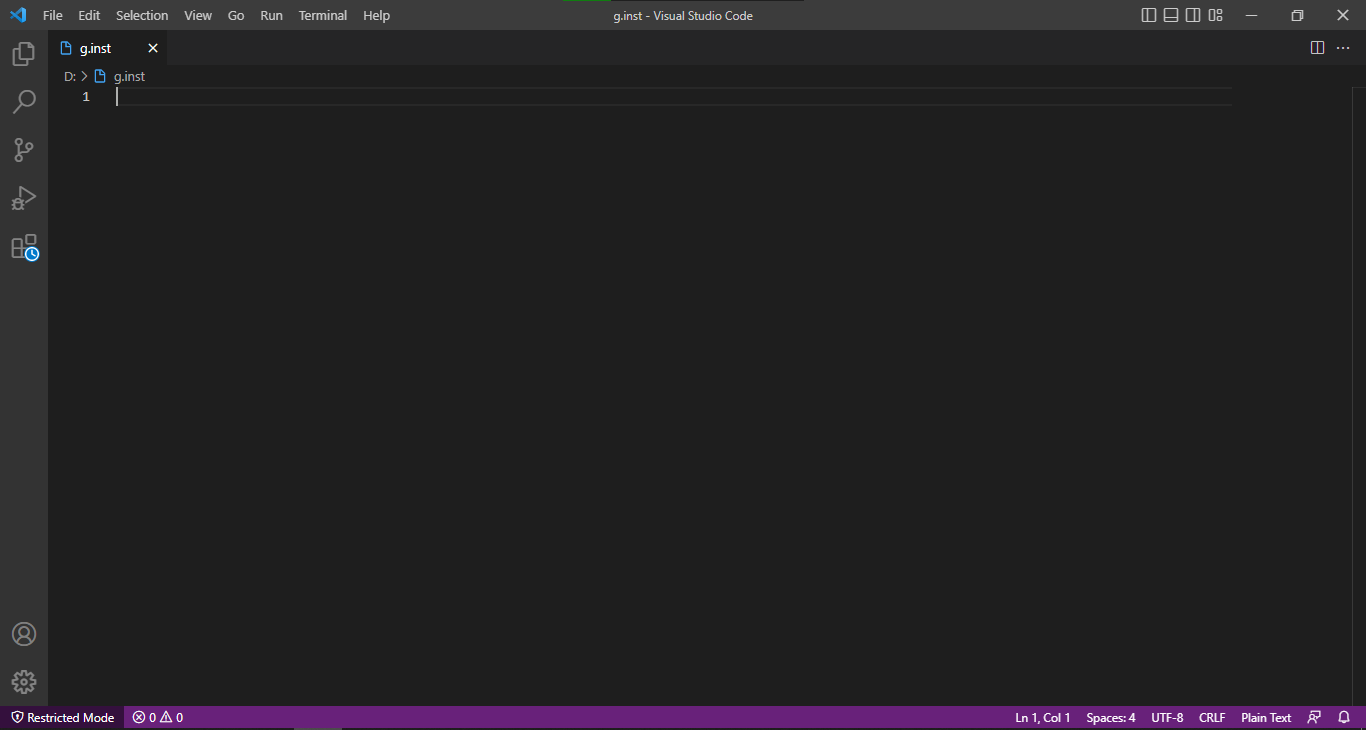This screenshot has height=730, width=1366.
Task: Open the Accounts menu
Action: [23, 633]
